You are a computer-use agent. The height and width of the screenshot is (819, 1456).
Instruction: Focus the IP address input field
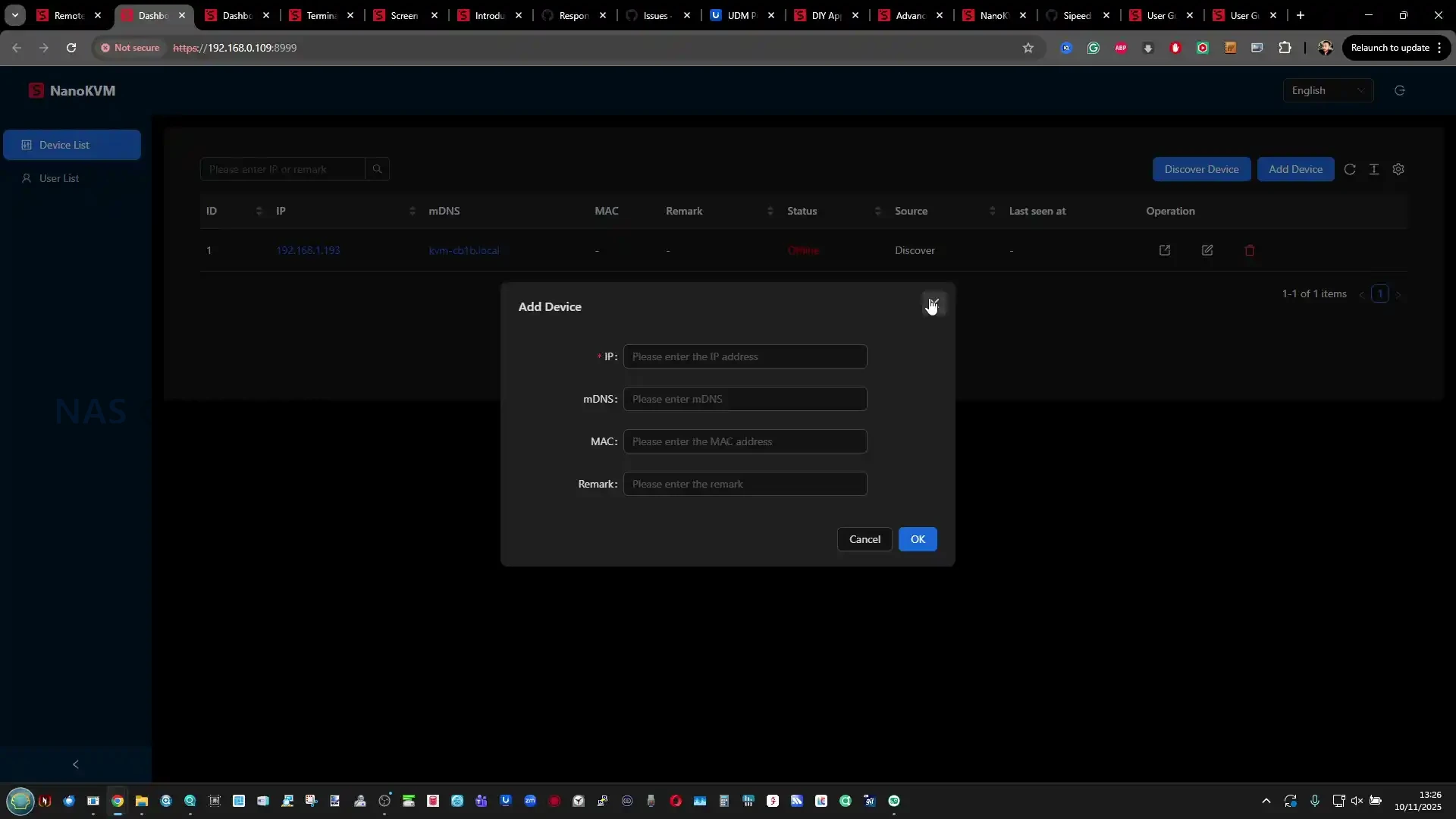(745, 356)
